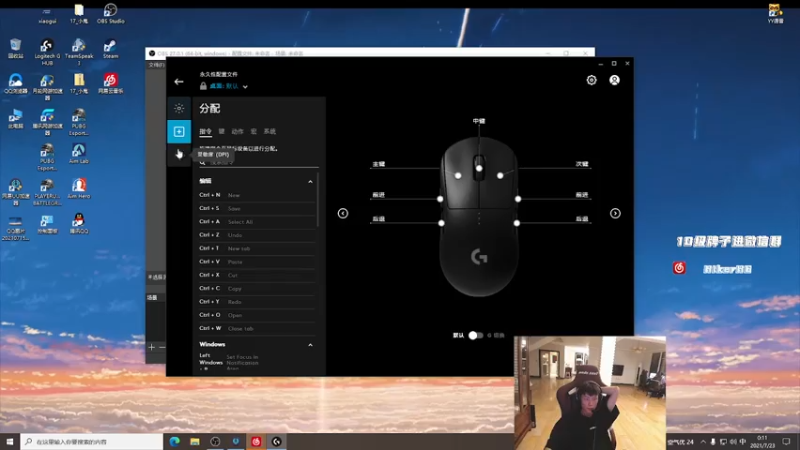Select Ctrl + T New tab command

pyautogui.click(x=257, y=248)
